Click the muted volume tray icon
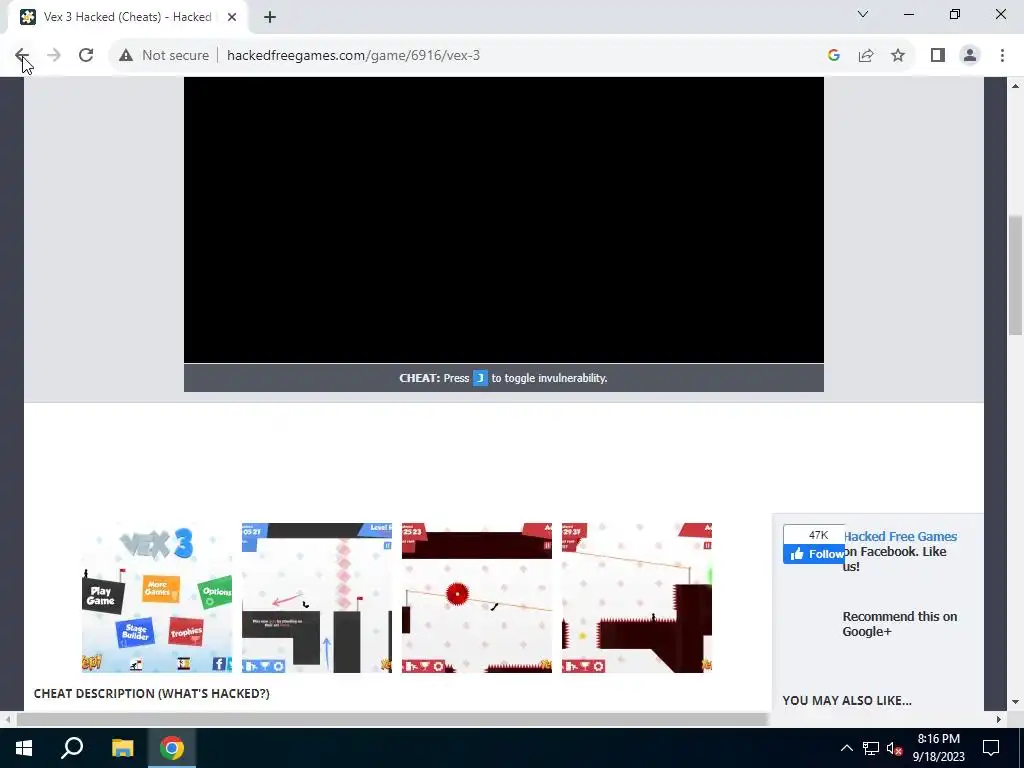Image resolution: width=1024 pixels, height=768 pixels. click(x=895, y=748)
